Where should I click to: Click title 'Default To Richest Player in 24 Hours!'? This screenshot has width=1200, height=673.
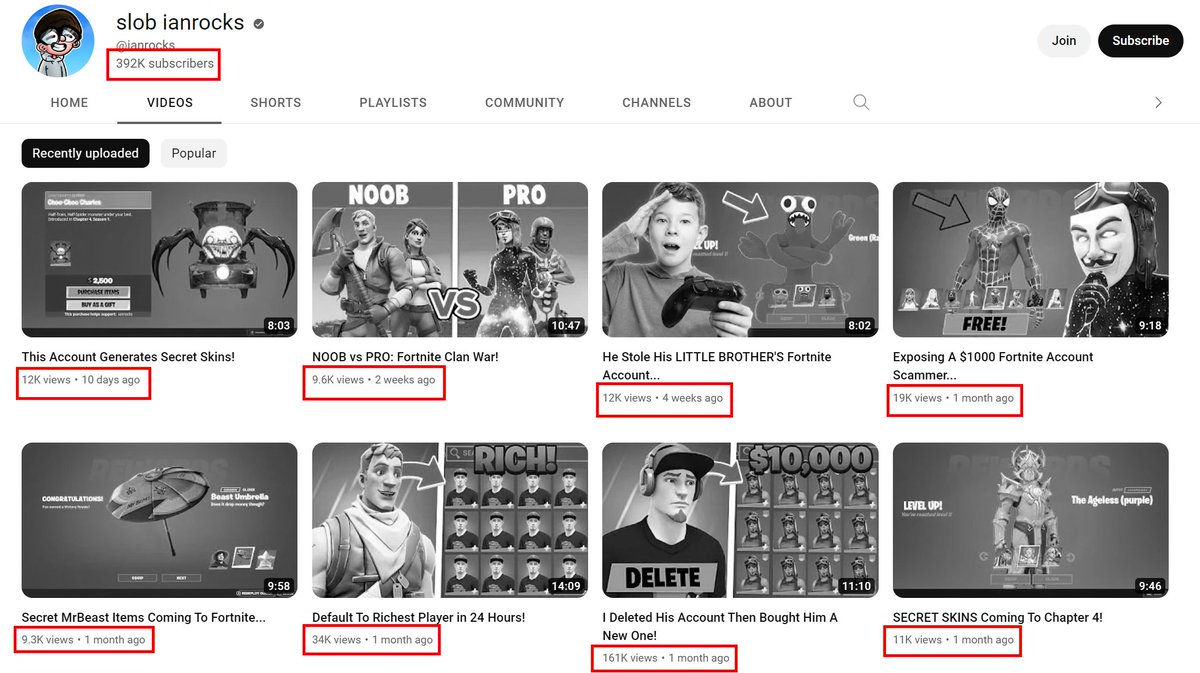pyautogui.click(x=418, y=618)
